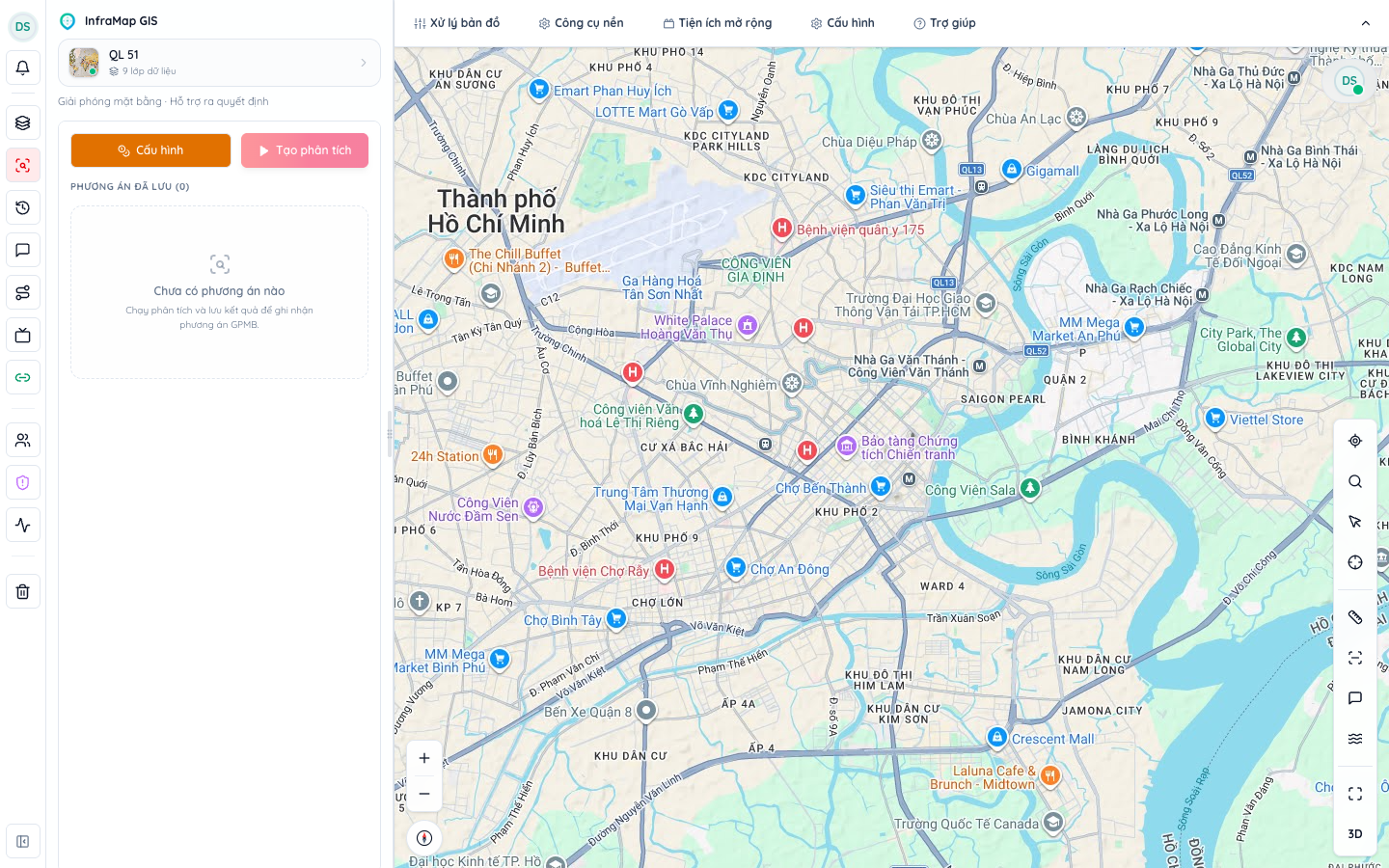The width and height of the screenshot is (1389, 868).
Task: Click the Gigamall shopping marker
Action: click(1011, 170)
